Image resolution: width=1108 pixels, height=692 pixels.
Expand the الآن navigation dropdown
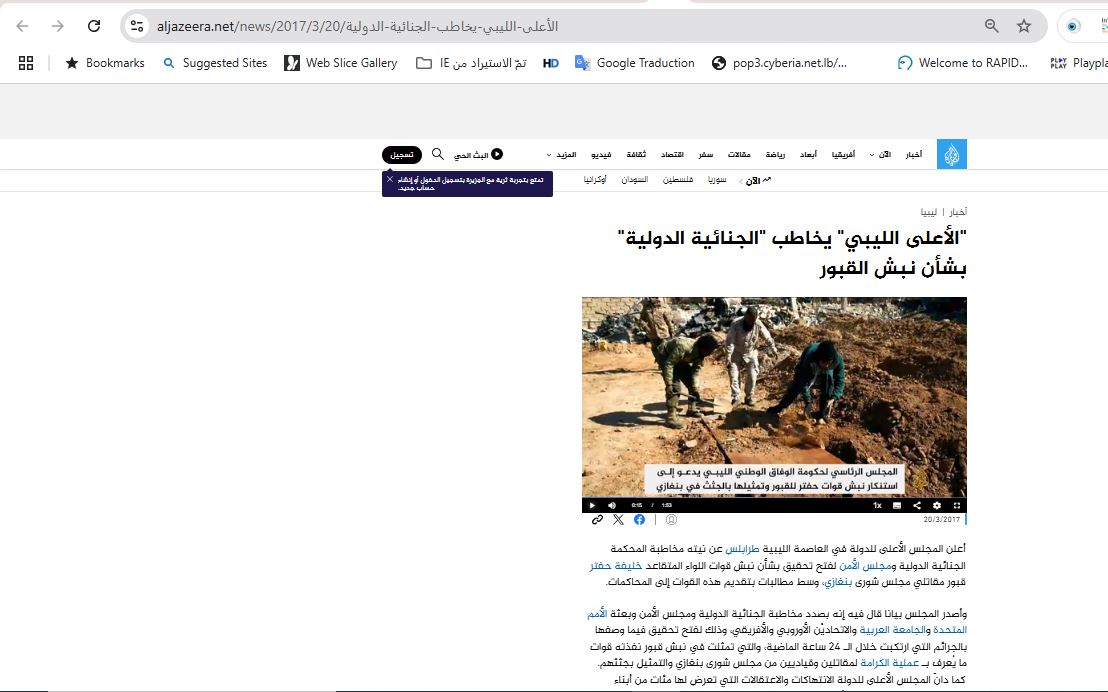(880, 155)
